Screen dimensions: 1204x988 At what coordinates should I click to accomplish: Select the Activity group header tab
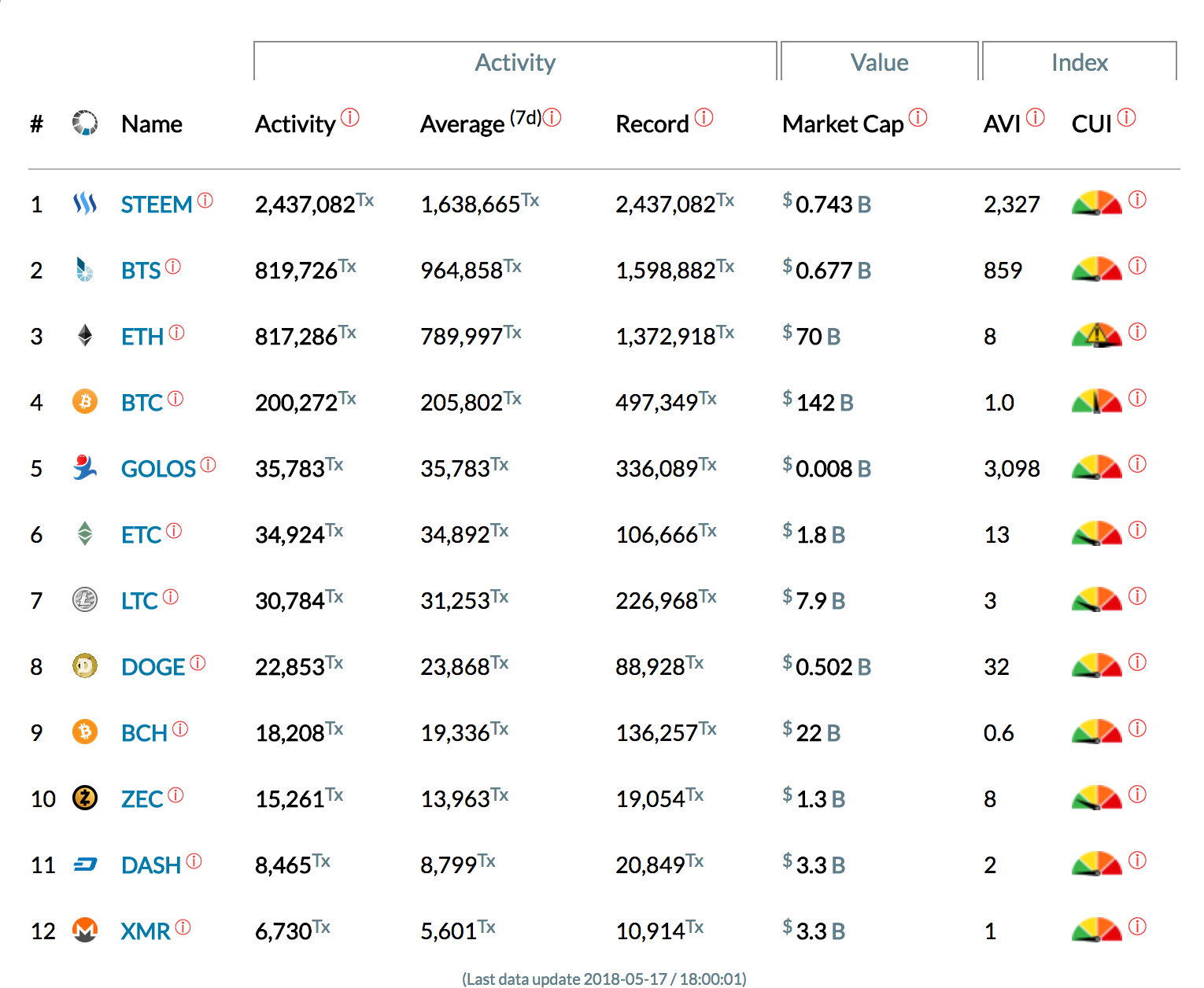(x=515, y=61)
